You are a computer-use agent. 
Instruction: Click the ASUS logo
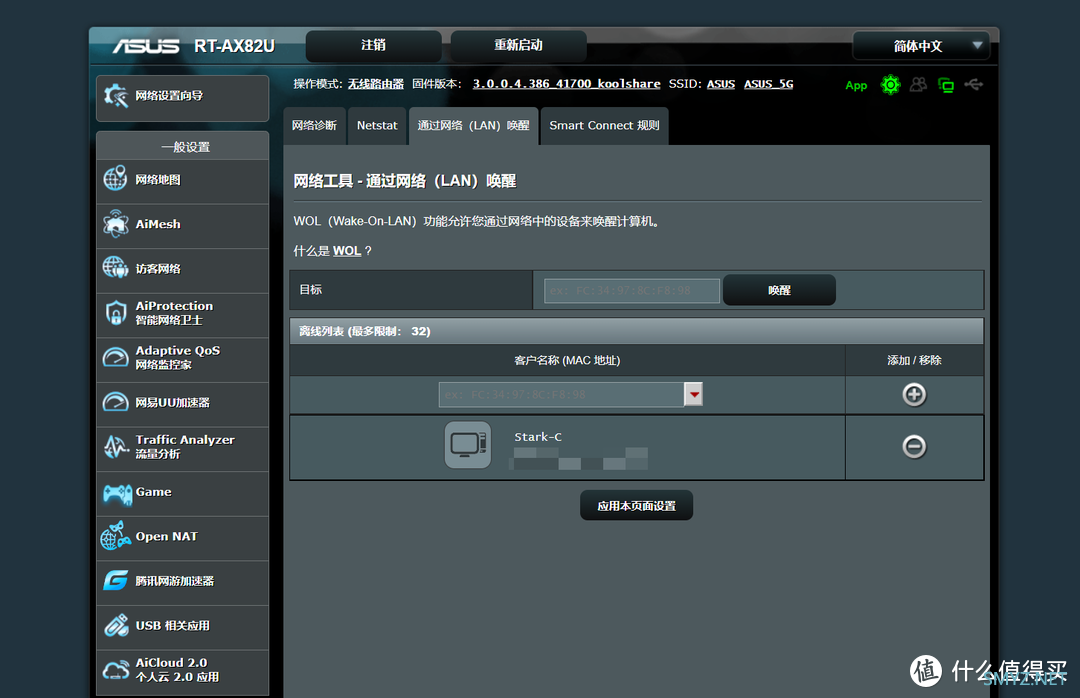point(146,46)
